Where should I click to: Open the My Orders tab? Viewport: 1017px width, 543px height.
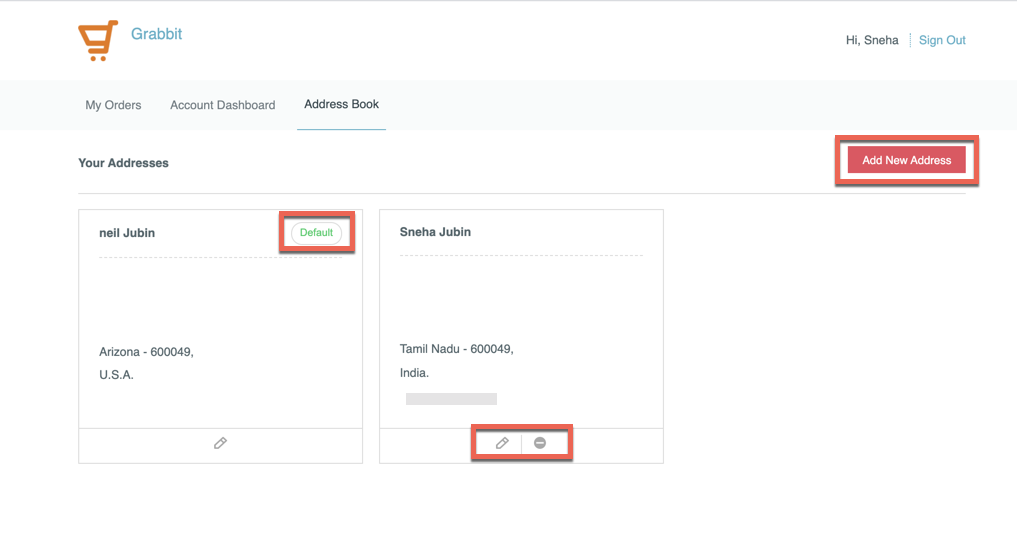coord(113,105)
